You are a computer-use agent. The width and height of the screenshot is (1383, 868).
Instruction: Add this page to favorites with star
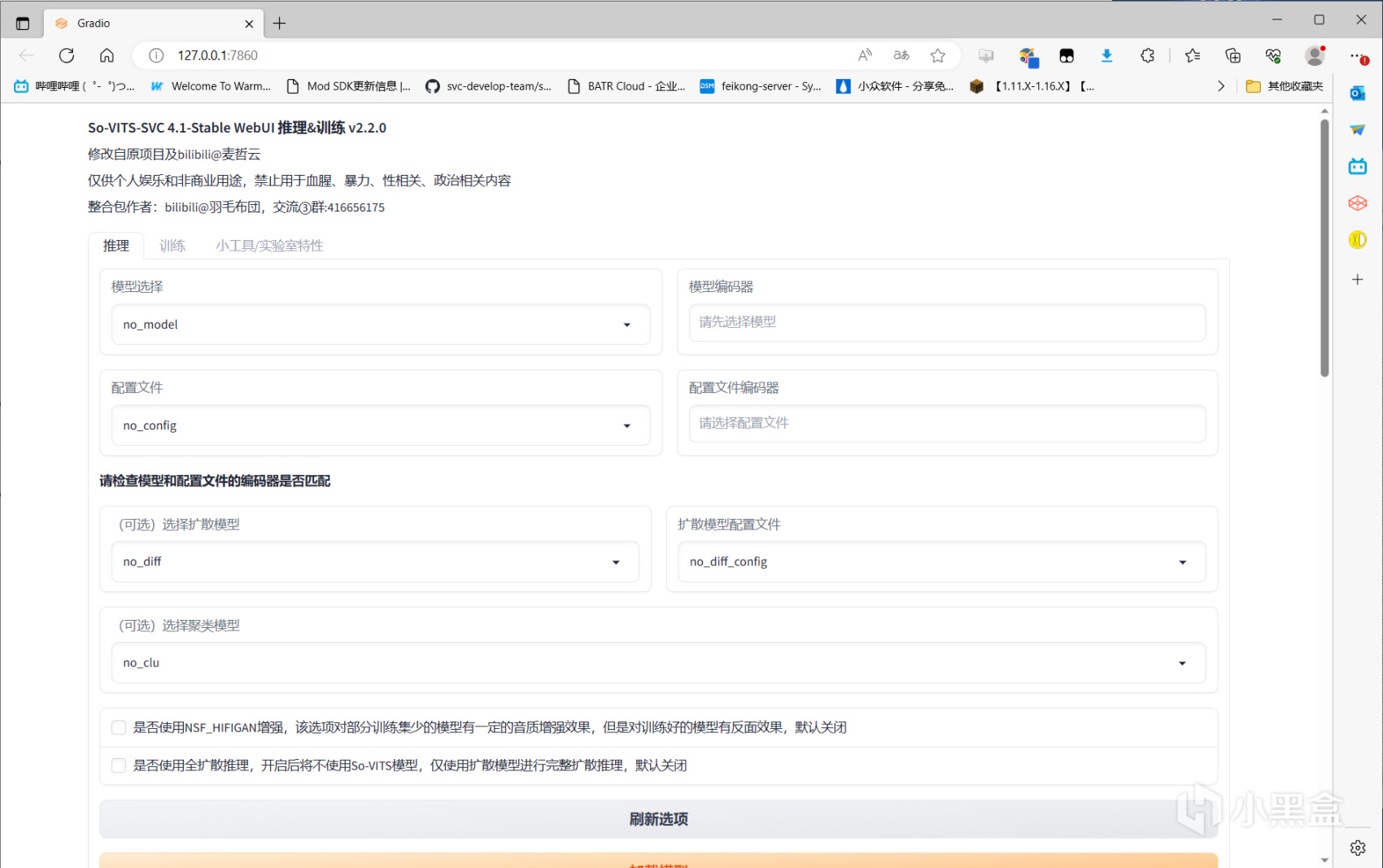coord(938,55)
